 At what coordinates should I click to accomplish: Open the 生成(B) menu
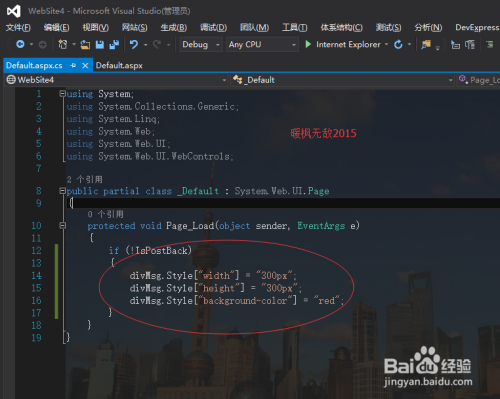tap(173, 28)
